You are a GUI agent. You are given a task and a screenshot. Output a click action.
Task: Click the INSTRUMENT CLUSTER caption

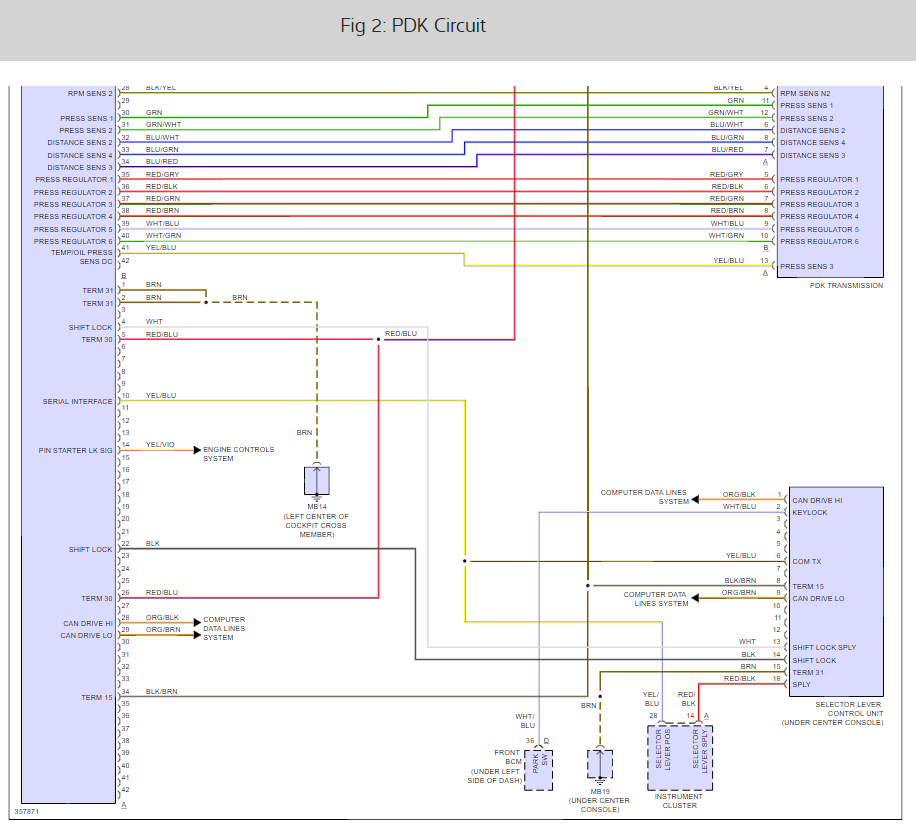(679, 801)
